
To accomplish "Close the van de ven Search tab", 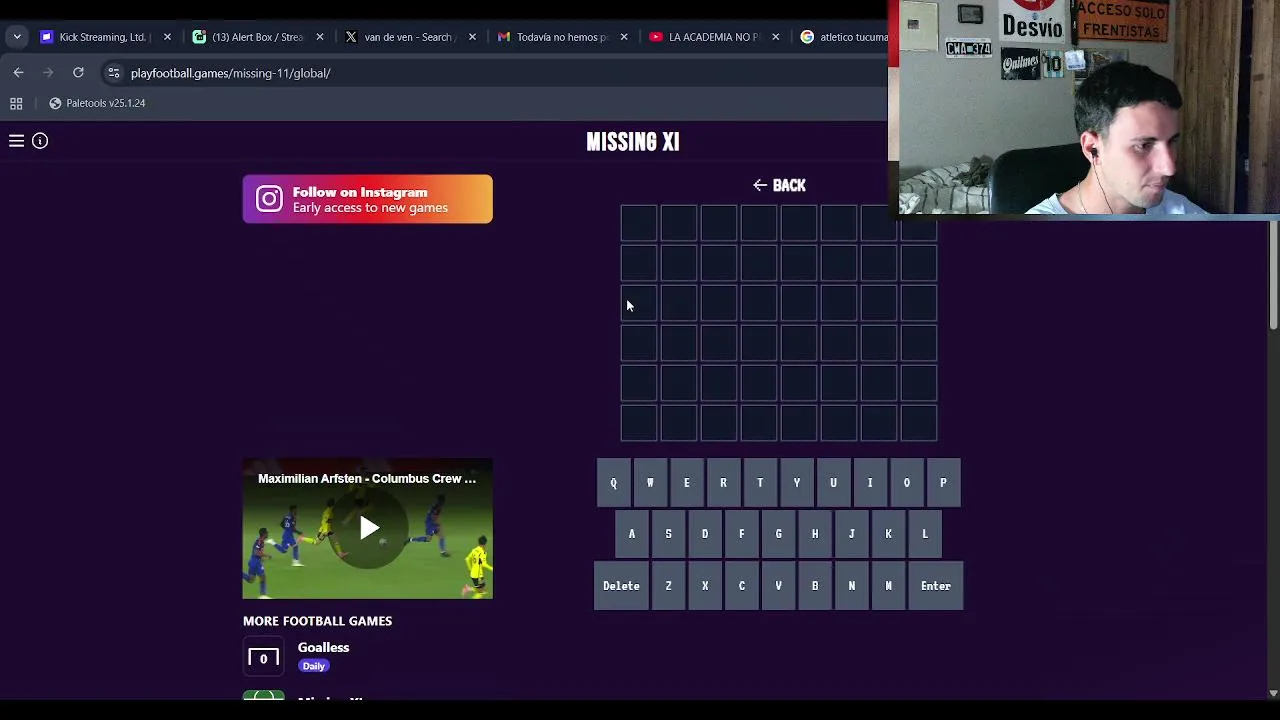I will pos(472,37).
